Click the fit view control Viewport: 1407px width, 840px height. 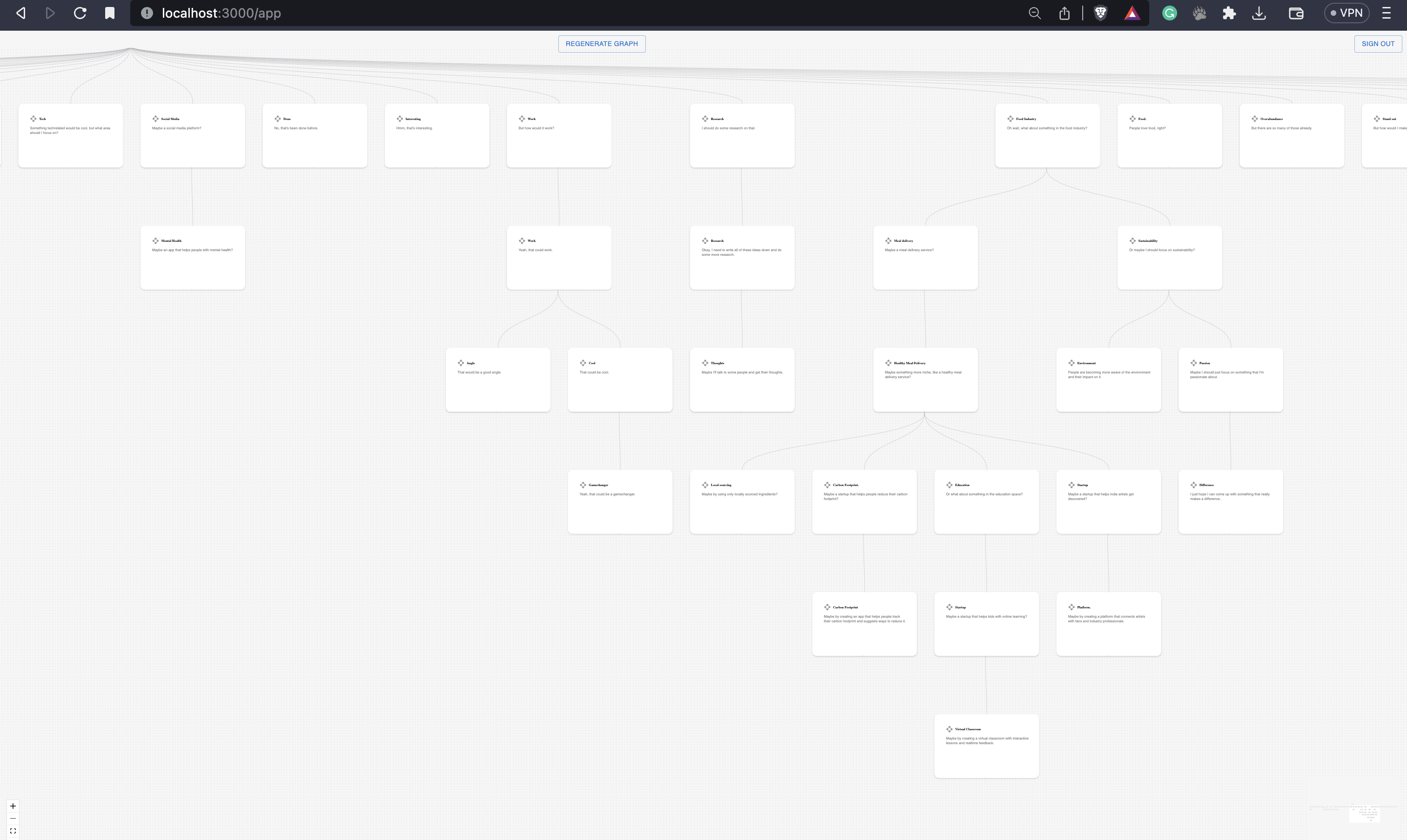pos(13,831)
